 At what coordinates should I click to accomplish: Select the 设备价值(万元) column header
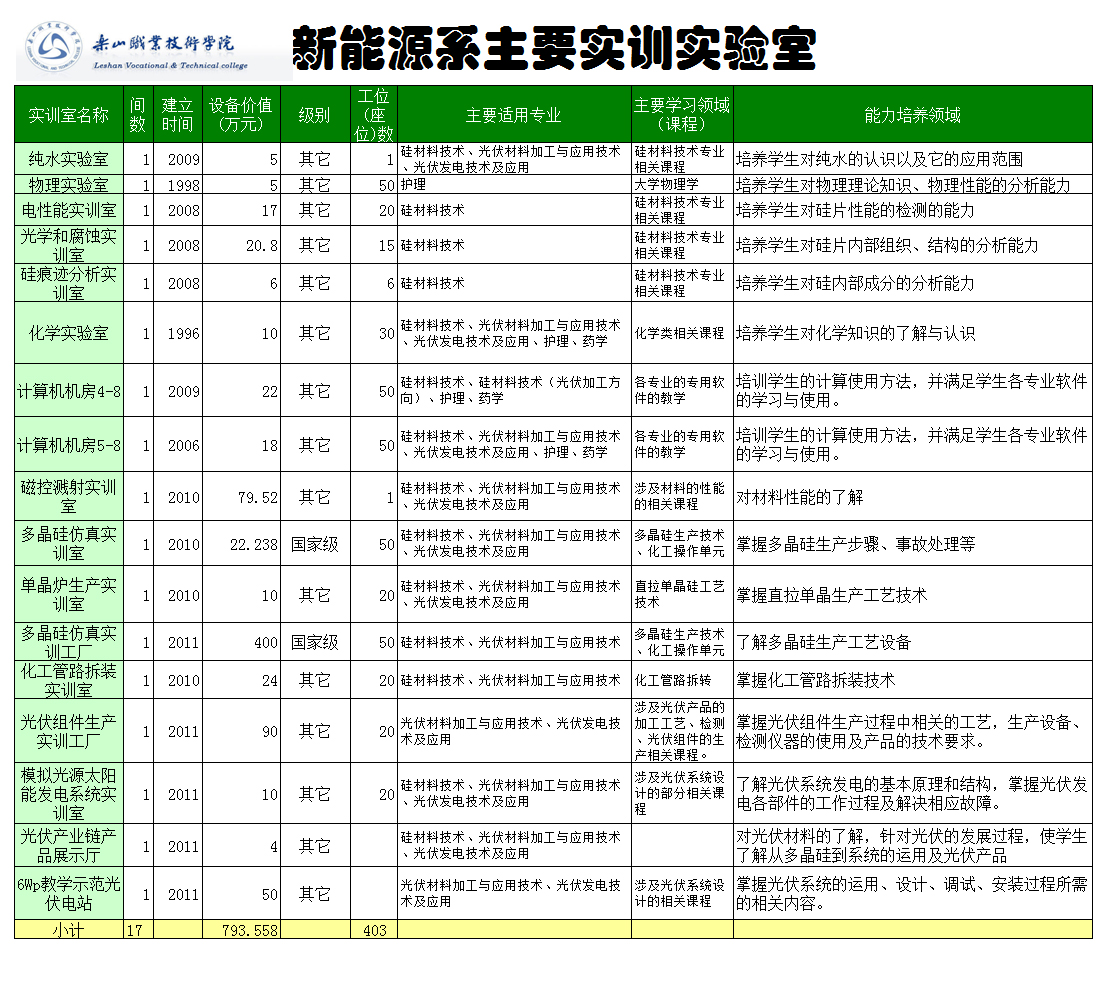click(241, 115)
